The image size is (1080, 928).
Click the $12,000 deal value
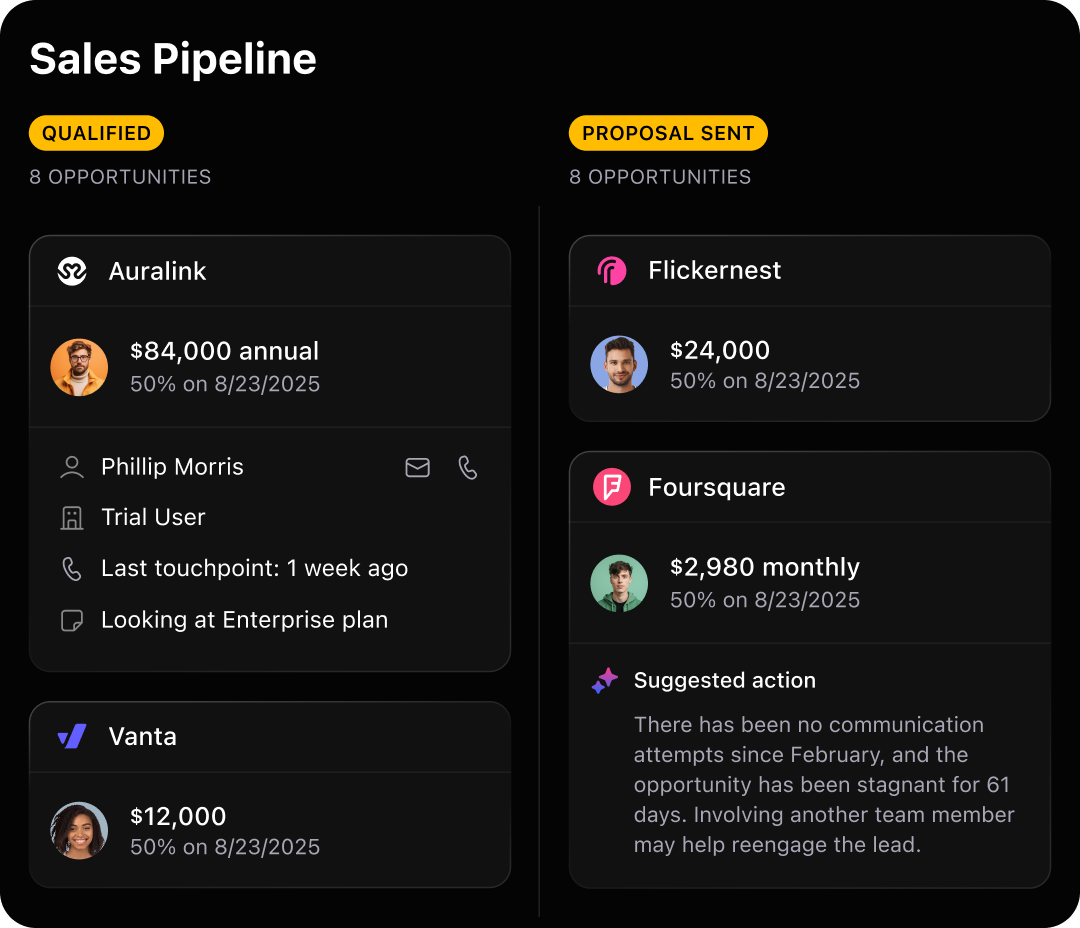(178, 816)
